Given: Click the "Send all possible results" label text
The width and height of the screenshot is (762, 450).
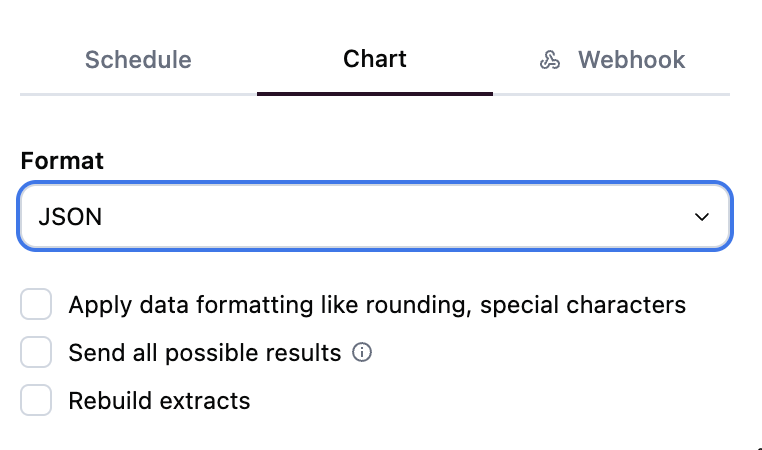Looking at the screenshot, I should click(205, 353).
